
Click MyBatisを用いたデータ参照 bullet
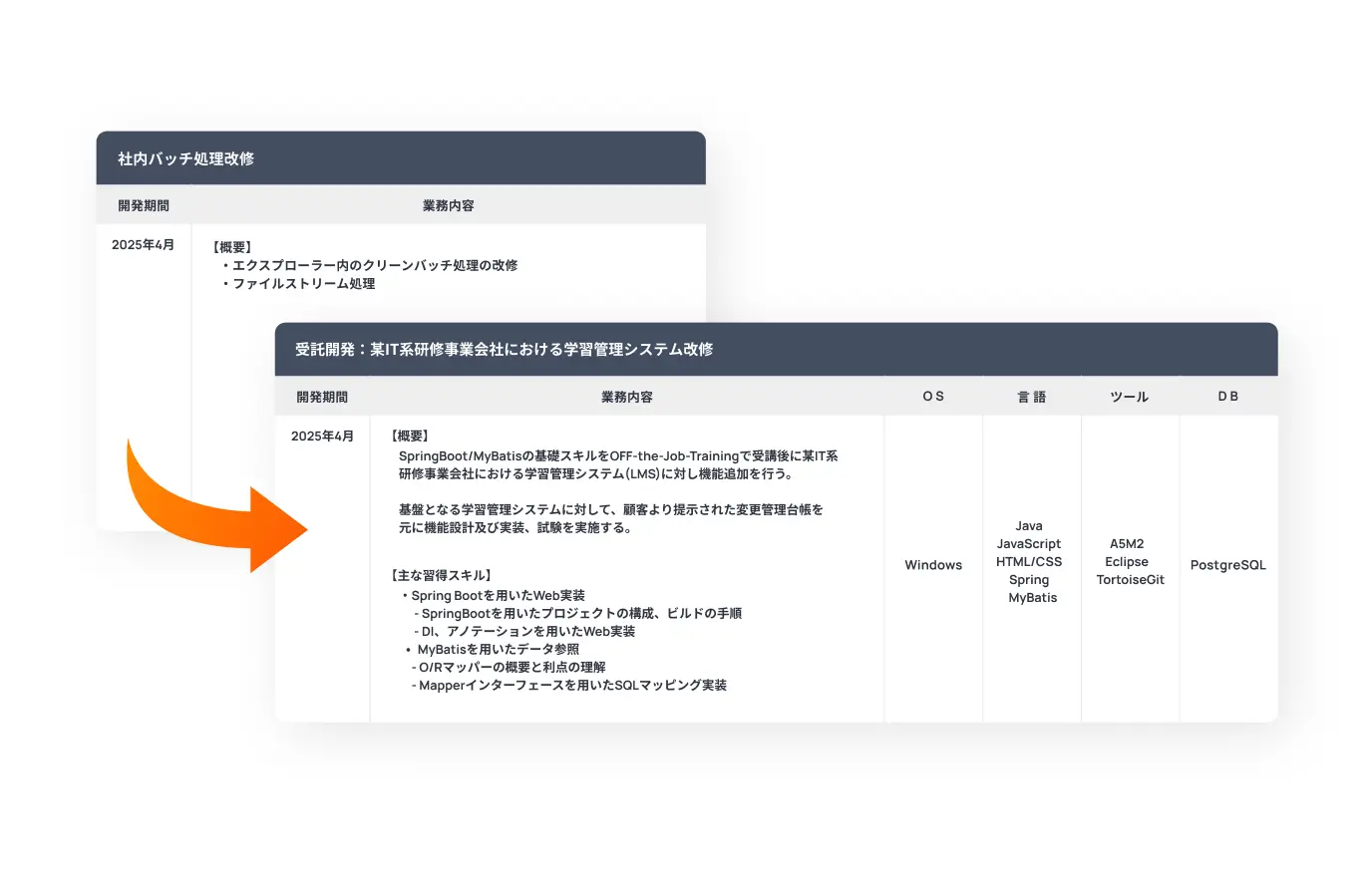coord(493,649)
